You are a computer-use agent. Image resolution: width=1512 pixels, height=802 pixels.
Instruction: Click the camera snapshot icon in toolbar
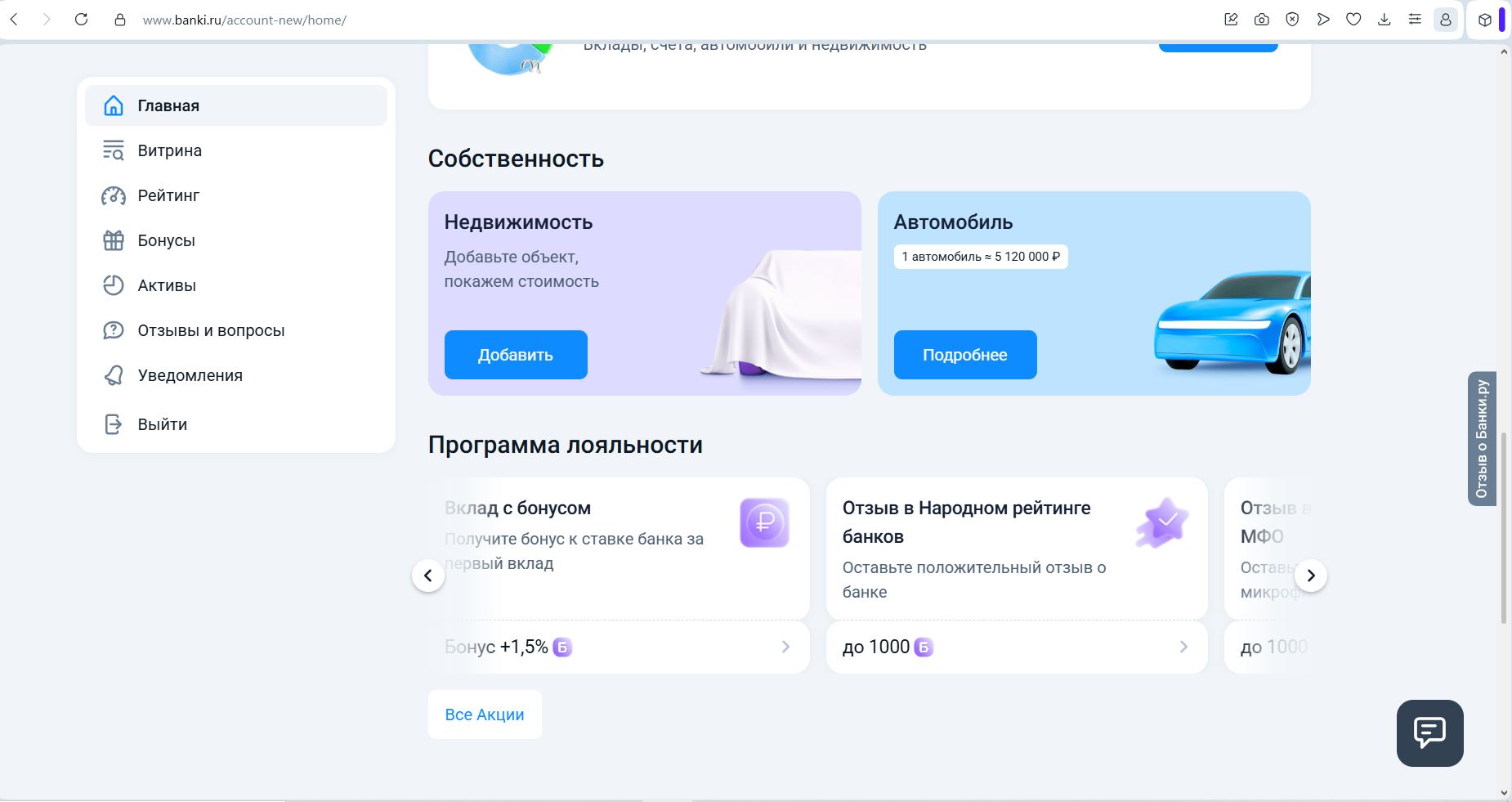(1262, 20)
